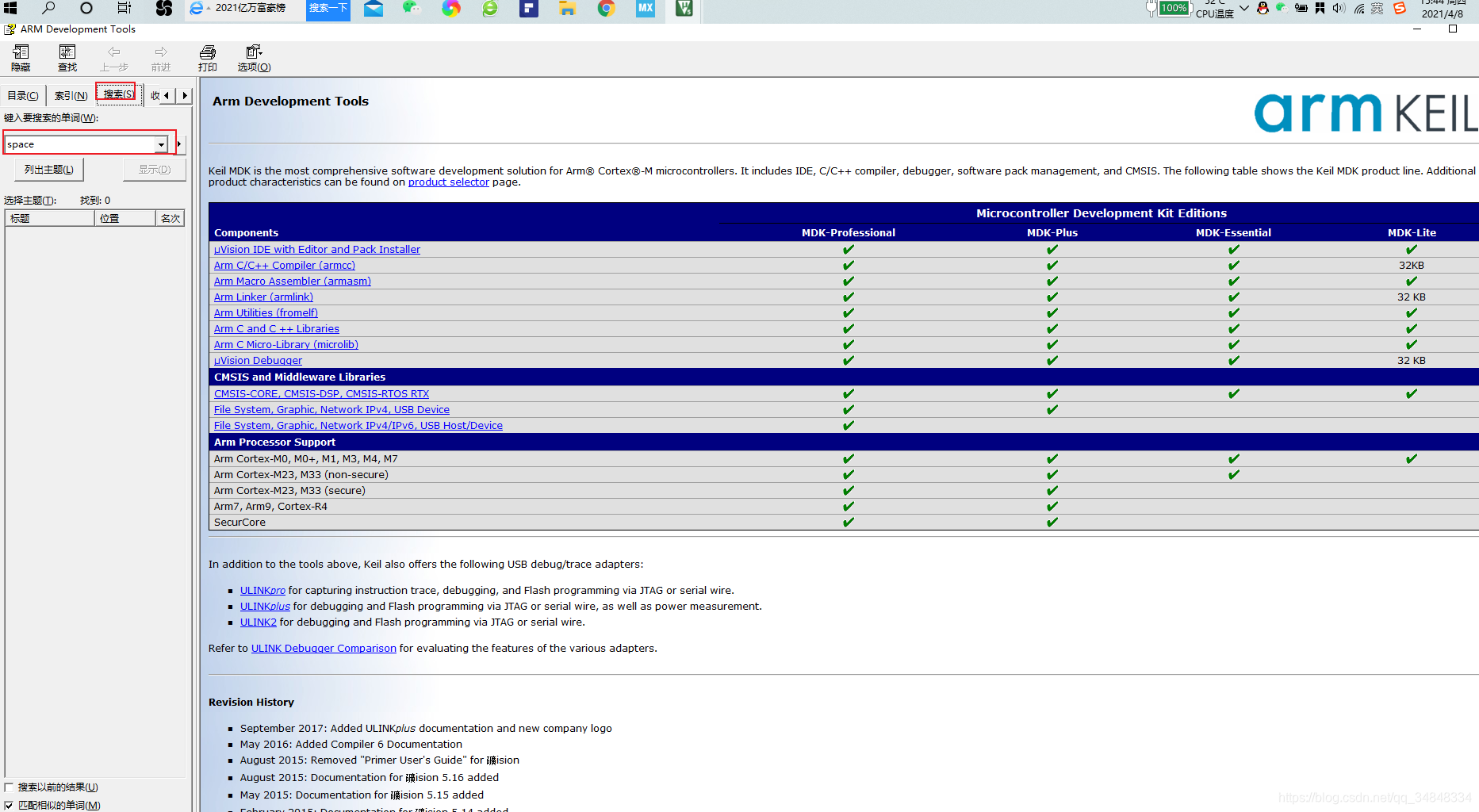
Task: Open Google Chrome from the taskbar
Action: [607, 8]
